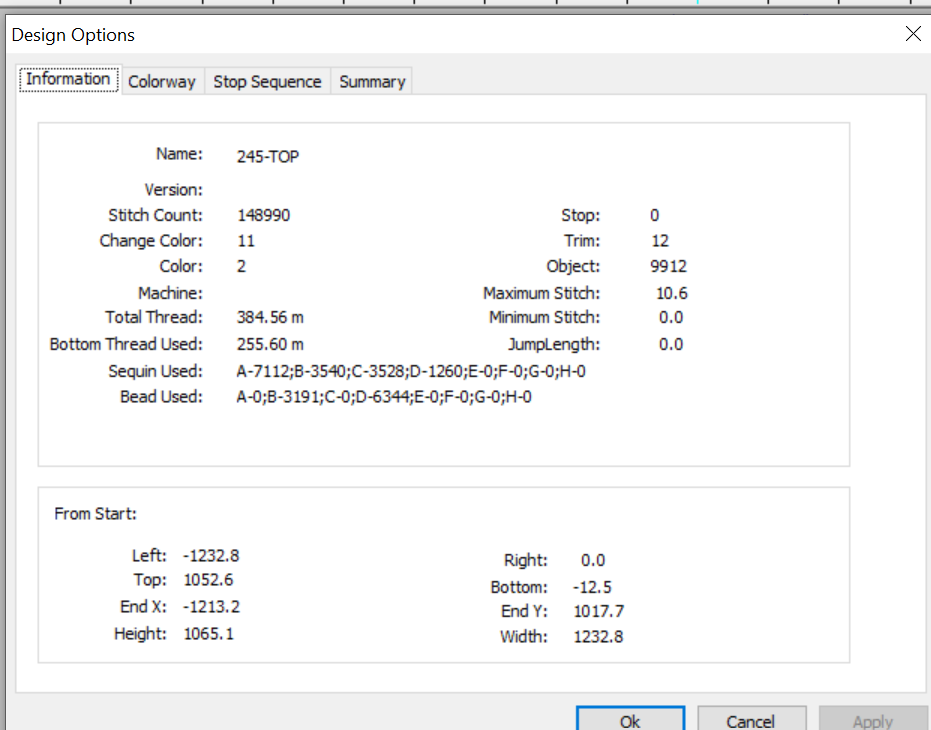Click the Right value 0.0
This screenshot has width=931, height=730.
click(593, 560)
